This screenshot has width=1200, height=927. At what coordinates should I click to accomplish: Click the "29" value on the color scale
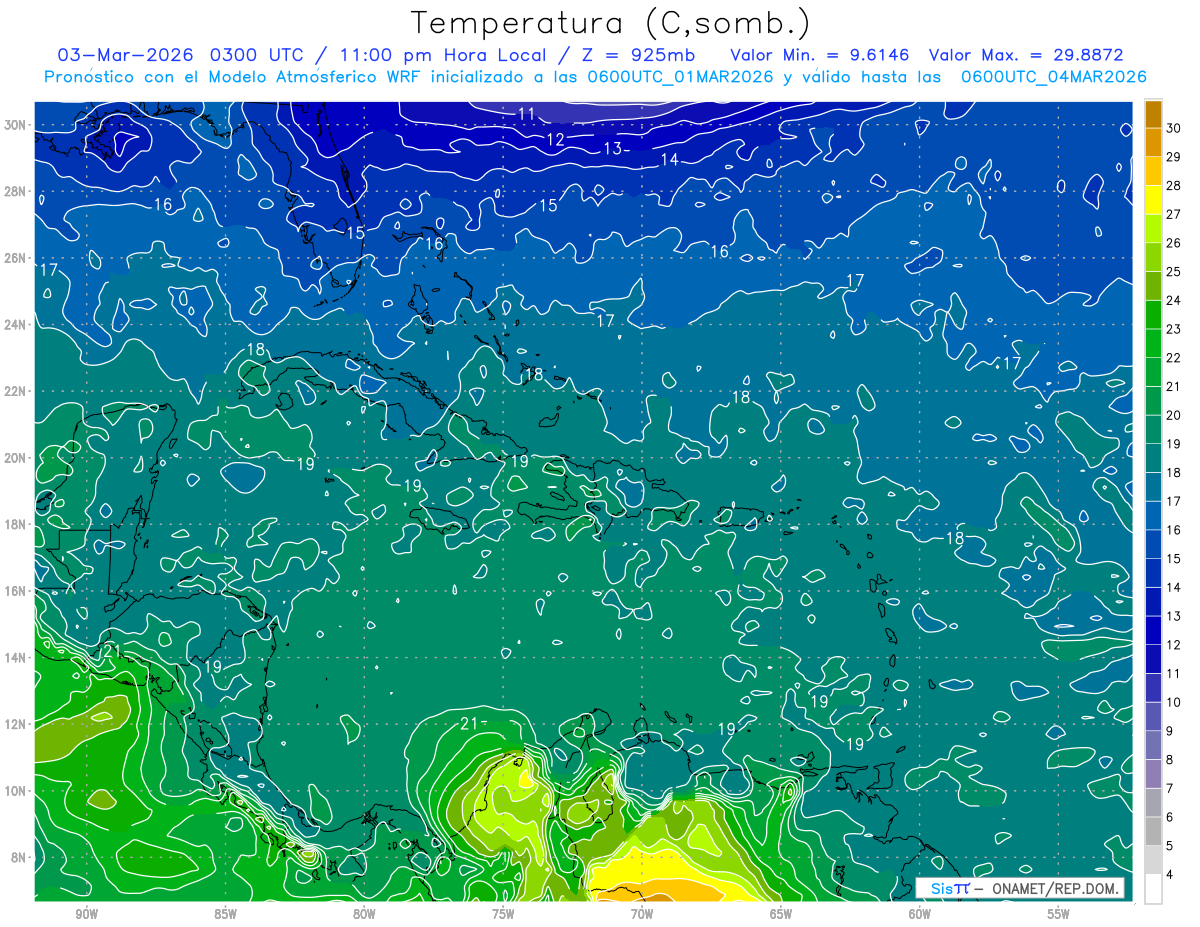coord(1174,157)
